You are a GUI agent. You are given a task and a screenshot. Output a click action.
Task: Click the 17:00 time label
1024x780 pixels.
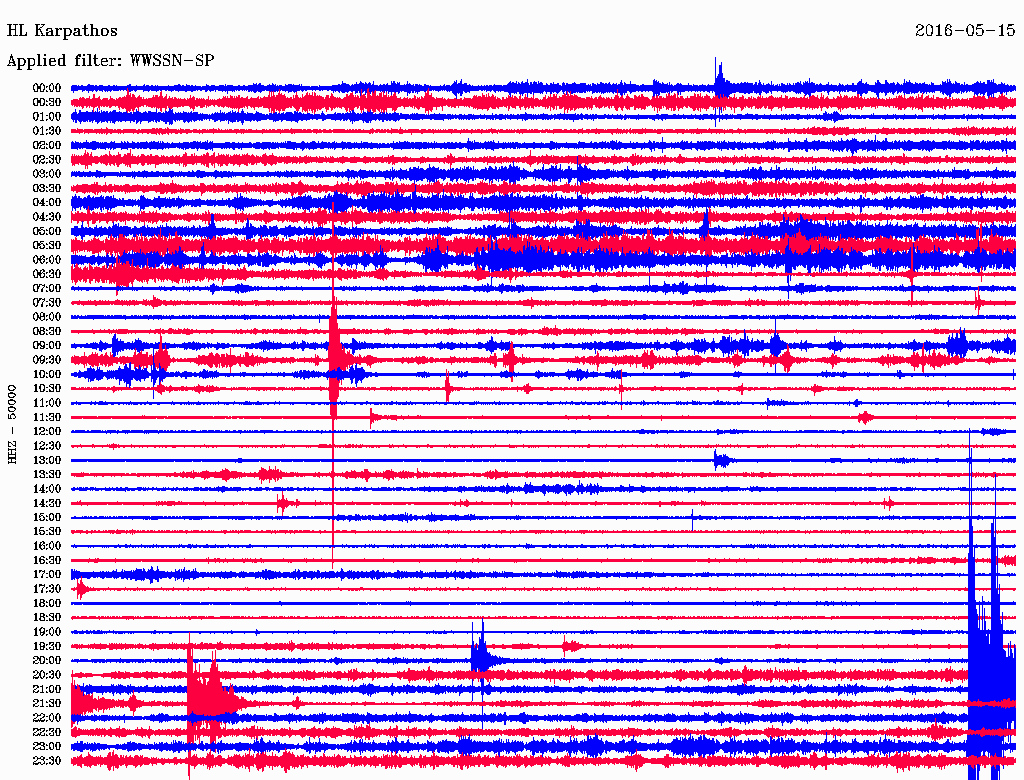point(47,575)
